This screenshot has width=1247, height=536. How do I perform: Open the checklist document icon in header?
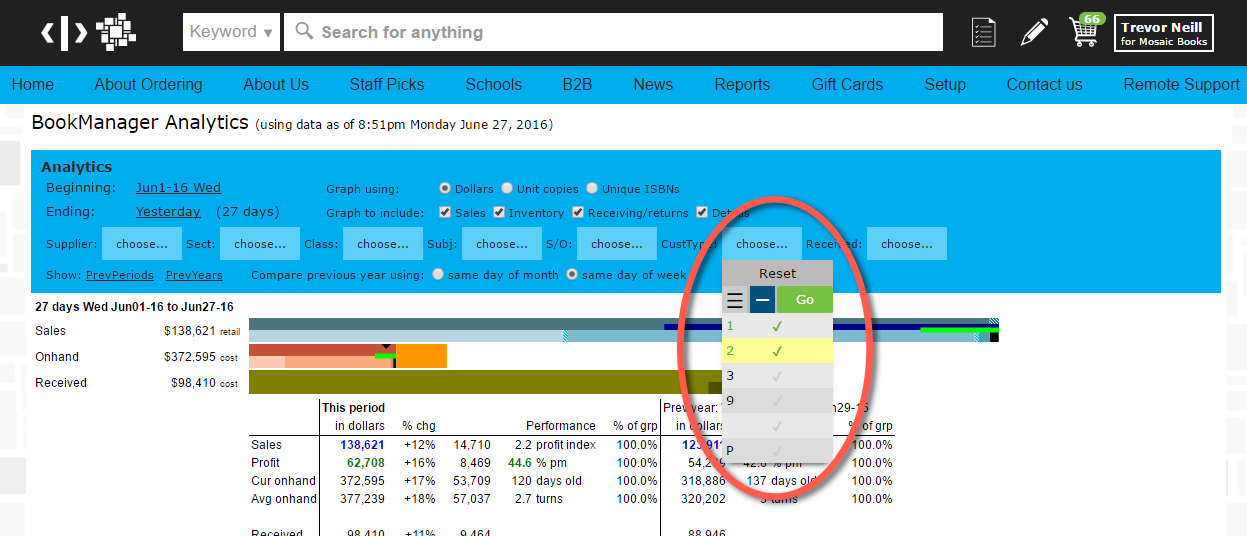(983, 32)
